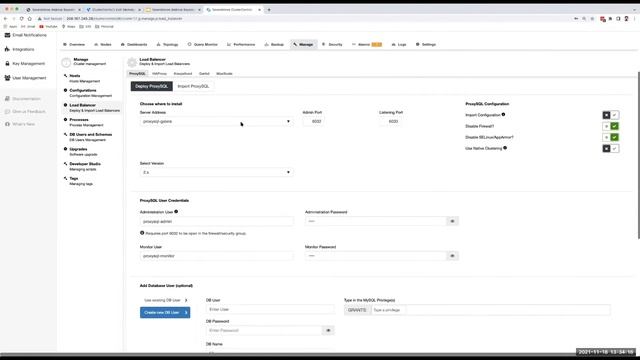
Task: Click Import Configuration info icon
Action: (503, 115)
